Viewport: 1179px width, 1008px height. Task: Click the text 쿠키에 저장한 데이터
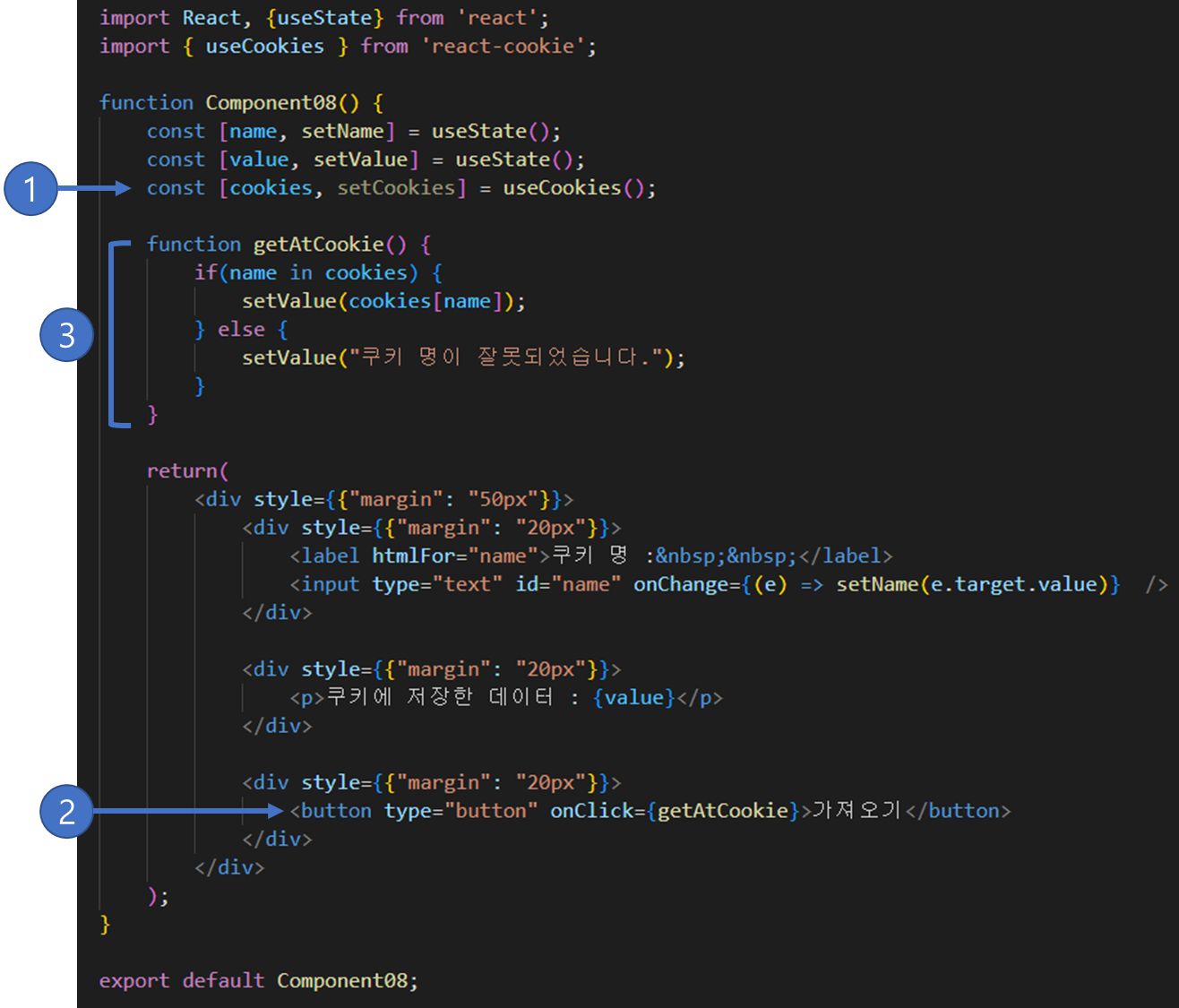coord(439,698)
